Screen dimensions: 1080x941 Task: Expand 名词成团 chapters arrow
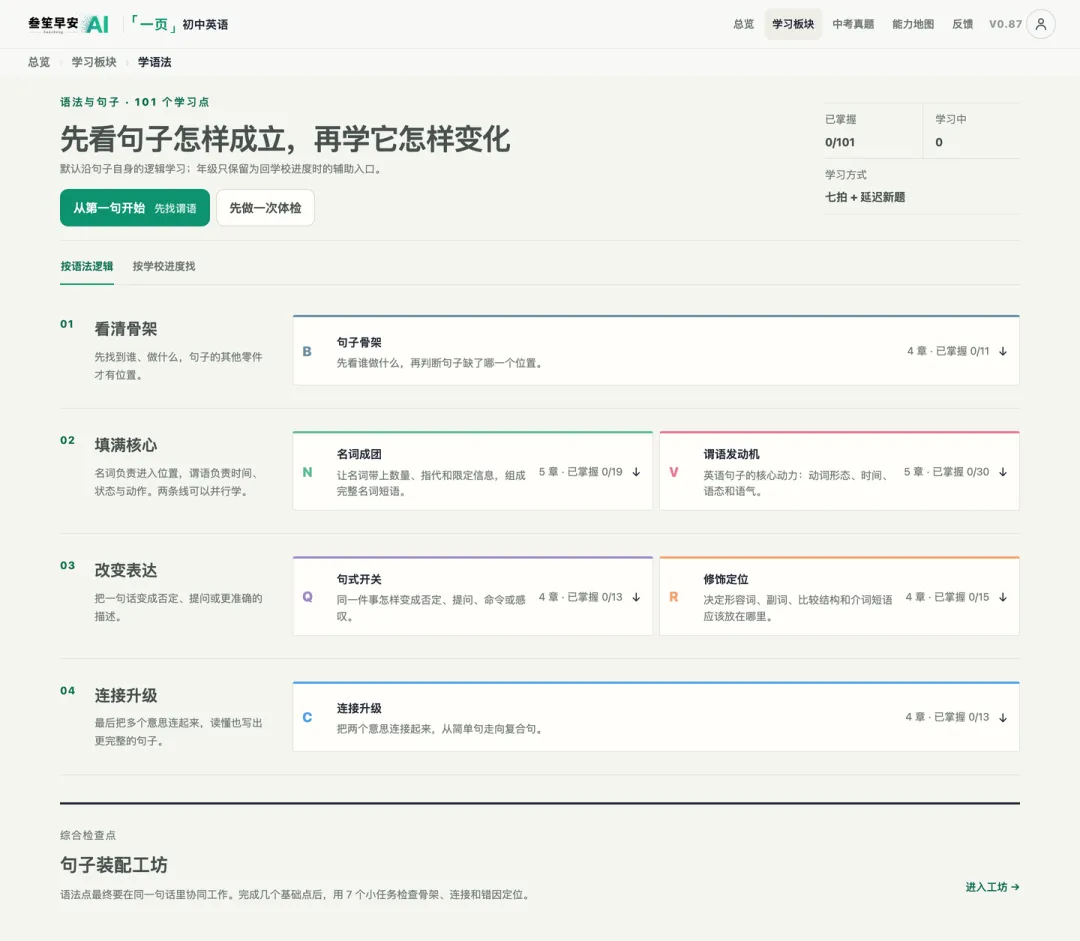point(636,472)
